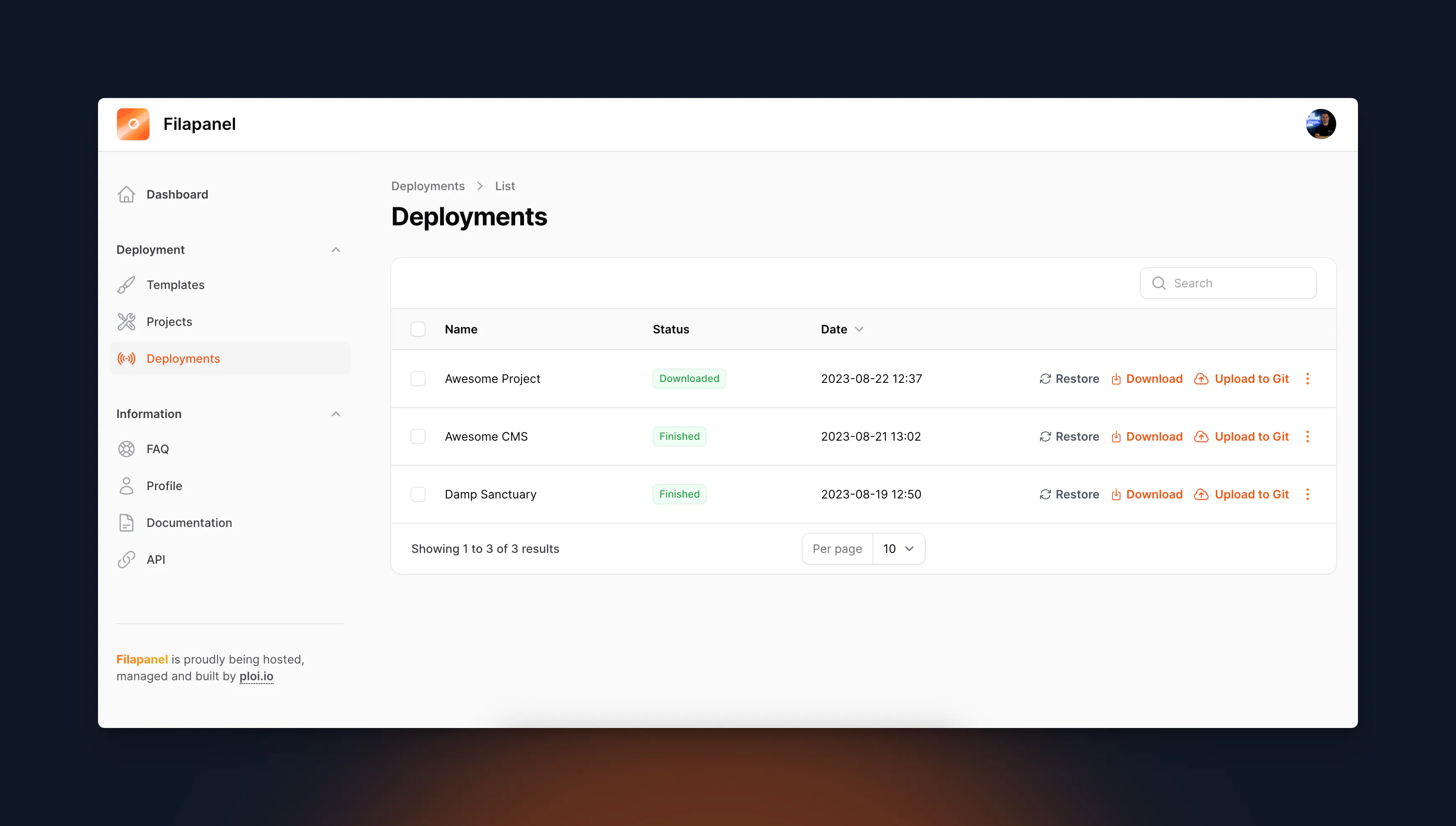Click the cloud upload icon for Awesome CMS
The width and height of the screenshot is (1456, 826).
coord(1201,437)
